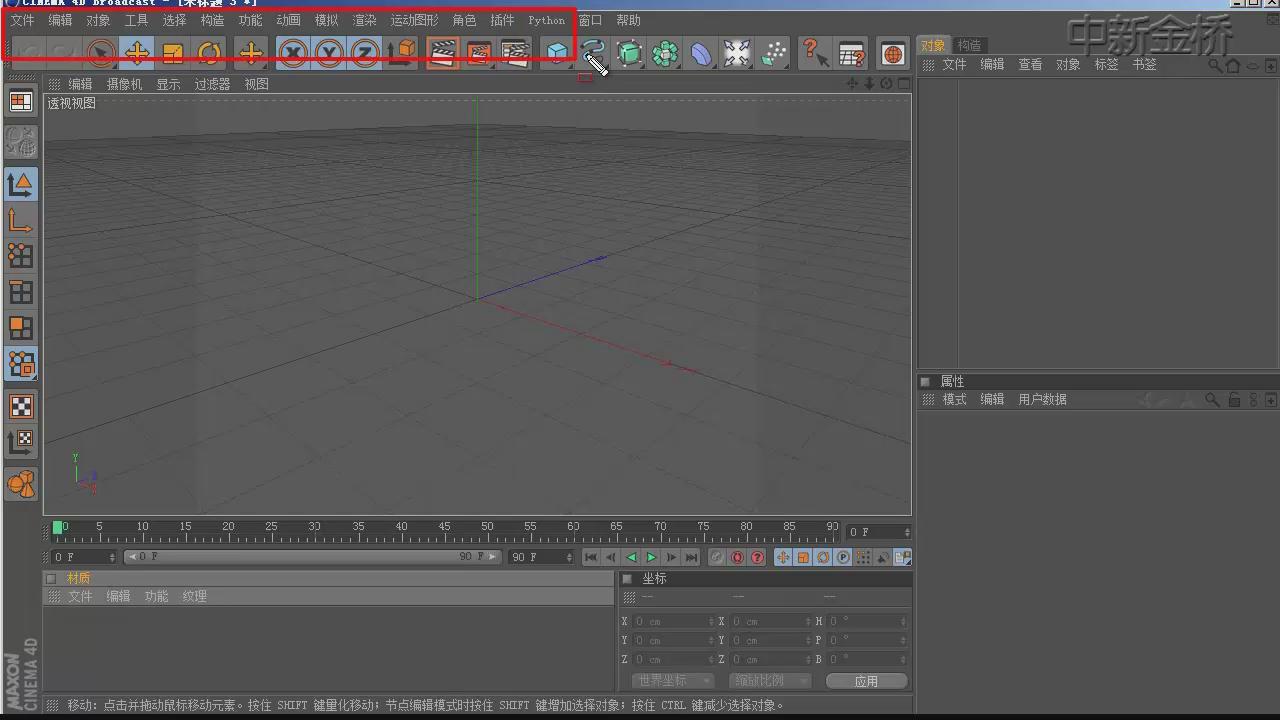Play animation backward
The height and width of the screenshot is (720, 1280).
[x=631, y=557]
